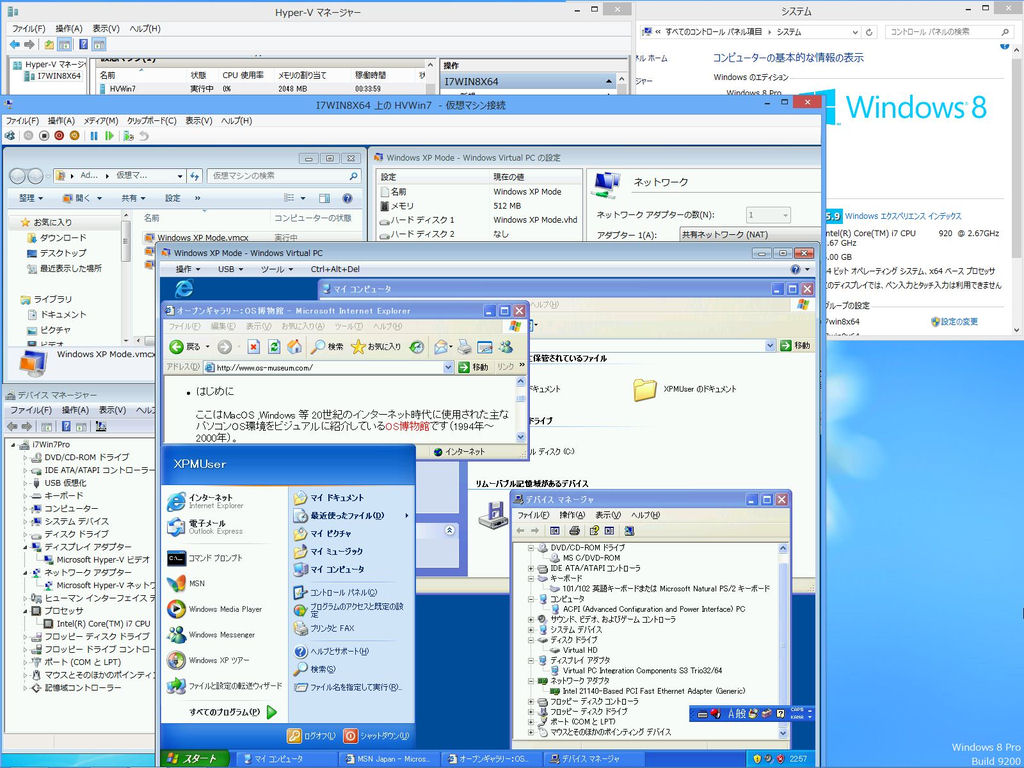1024x768 pixels.
Task: Click the IE Favorites star button
Action: click(376, 347)
